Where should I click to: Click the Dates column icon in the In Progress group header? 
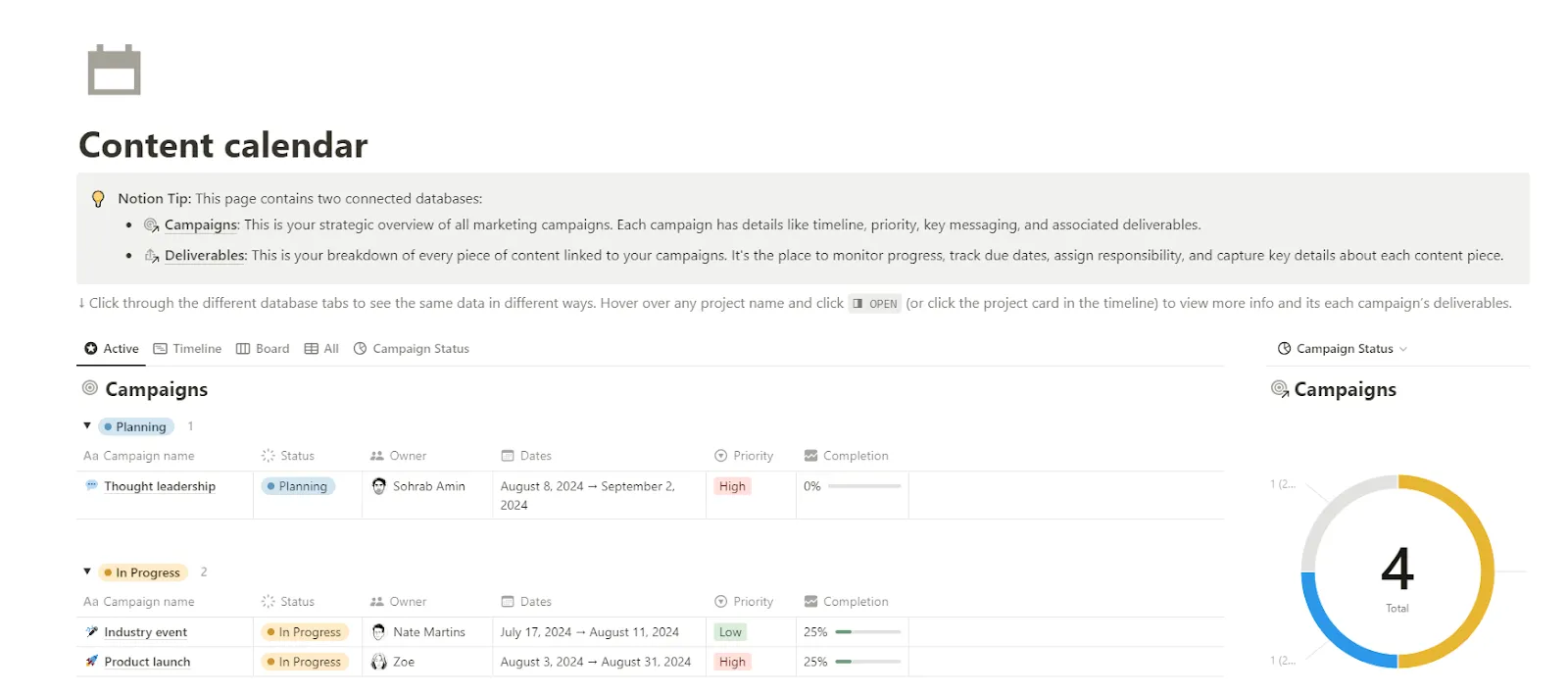(x=508, y=602)
